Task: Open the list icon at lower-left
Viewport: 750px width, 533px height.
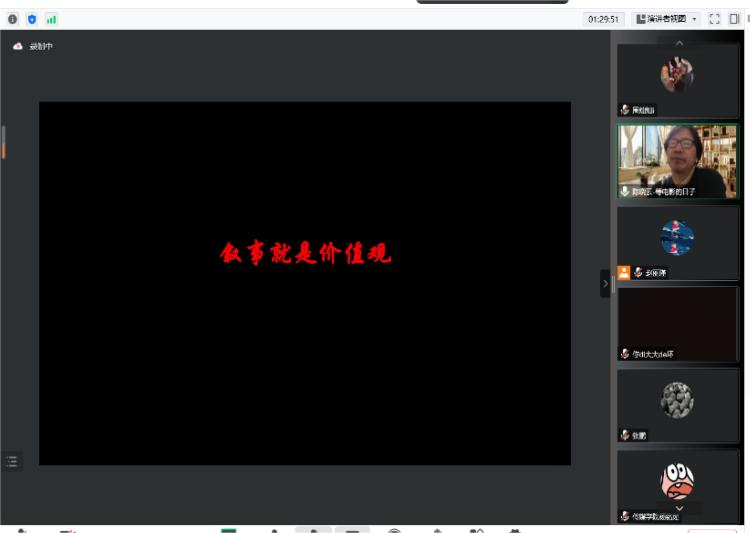Action: [x=12, y=461]
